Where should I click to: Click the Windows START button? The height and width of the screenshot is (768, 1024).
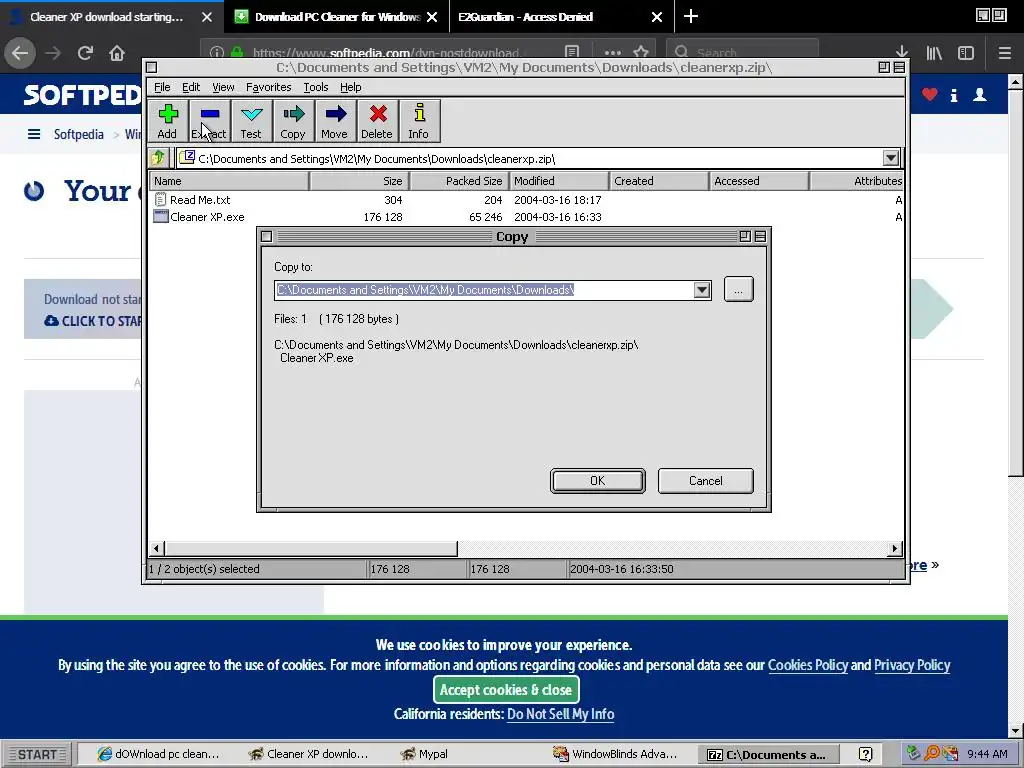[37, 754]
